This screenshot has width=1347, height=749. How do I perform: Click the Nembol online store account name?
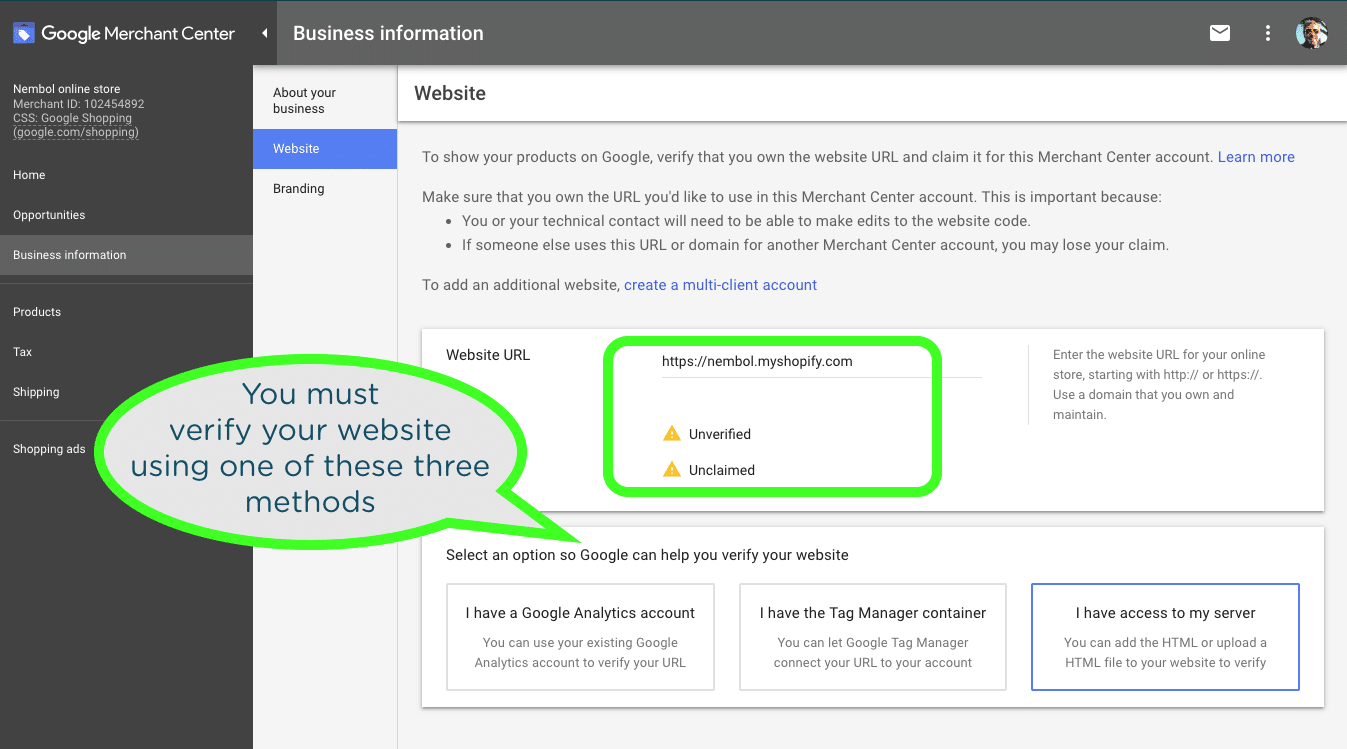(66, 89)
